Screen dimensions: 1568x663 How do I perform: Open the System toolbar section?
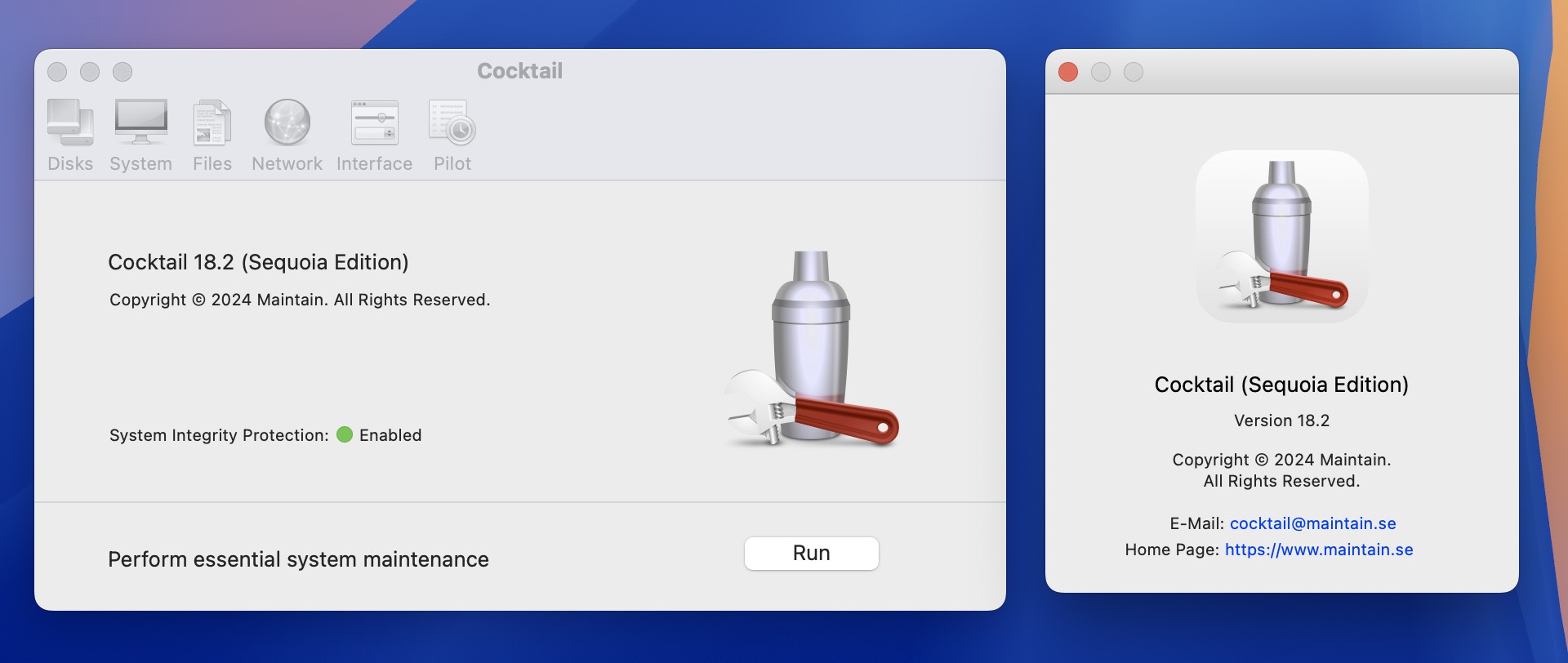pos(140,136)
